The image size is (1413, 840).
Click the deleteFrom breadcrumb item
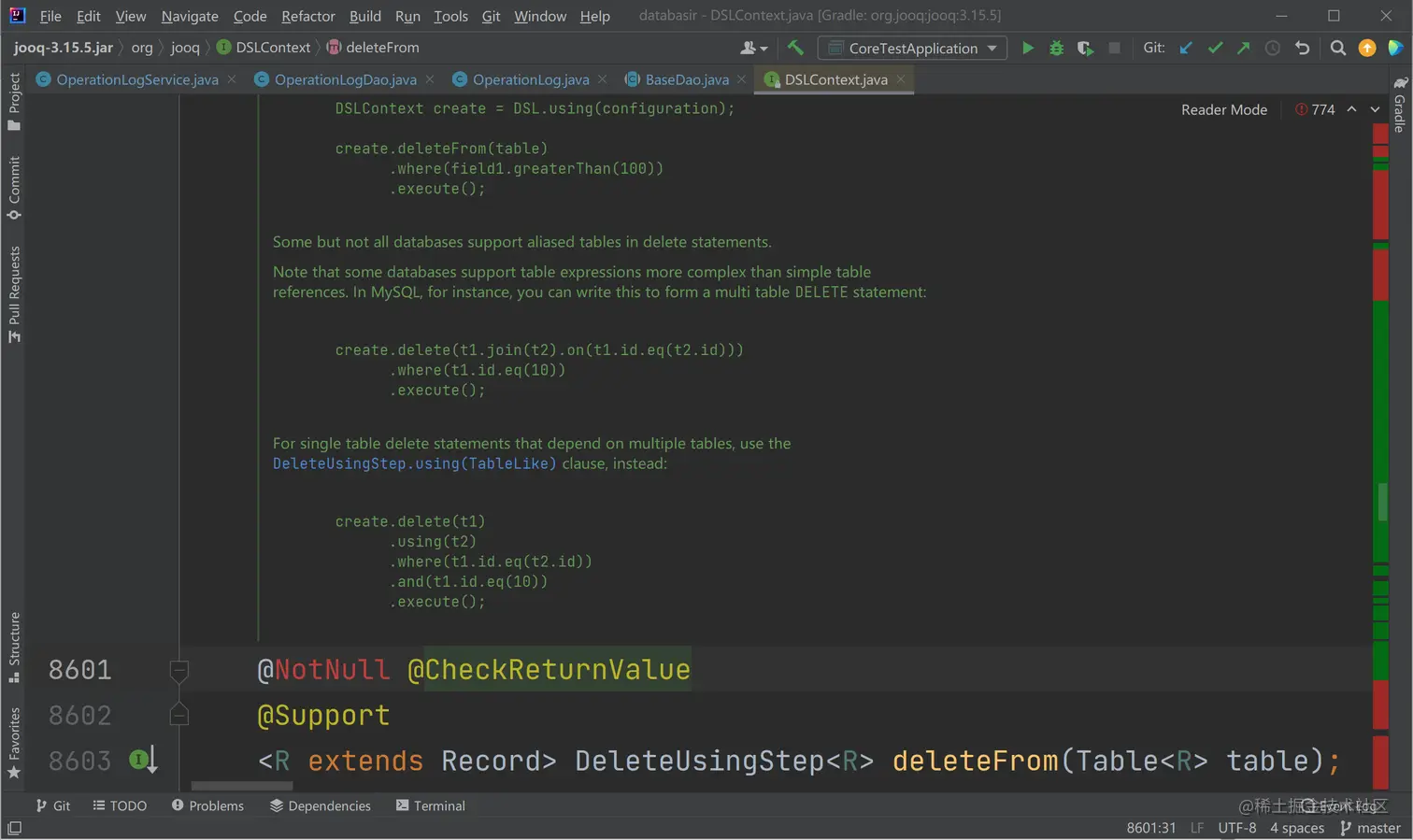[373, 48]
